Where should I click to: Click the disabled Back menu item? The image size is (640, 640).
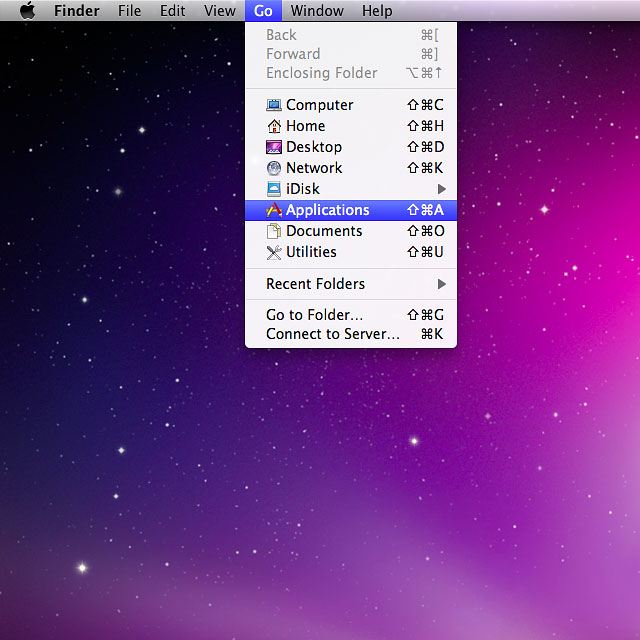coord(351,35)
